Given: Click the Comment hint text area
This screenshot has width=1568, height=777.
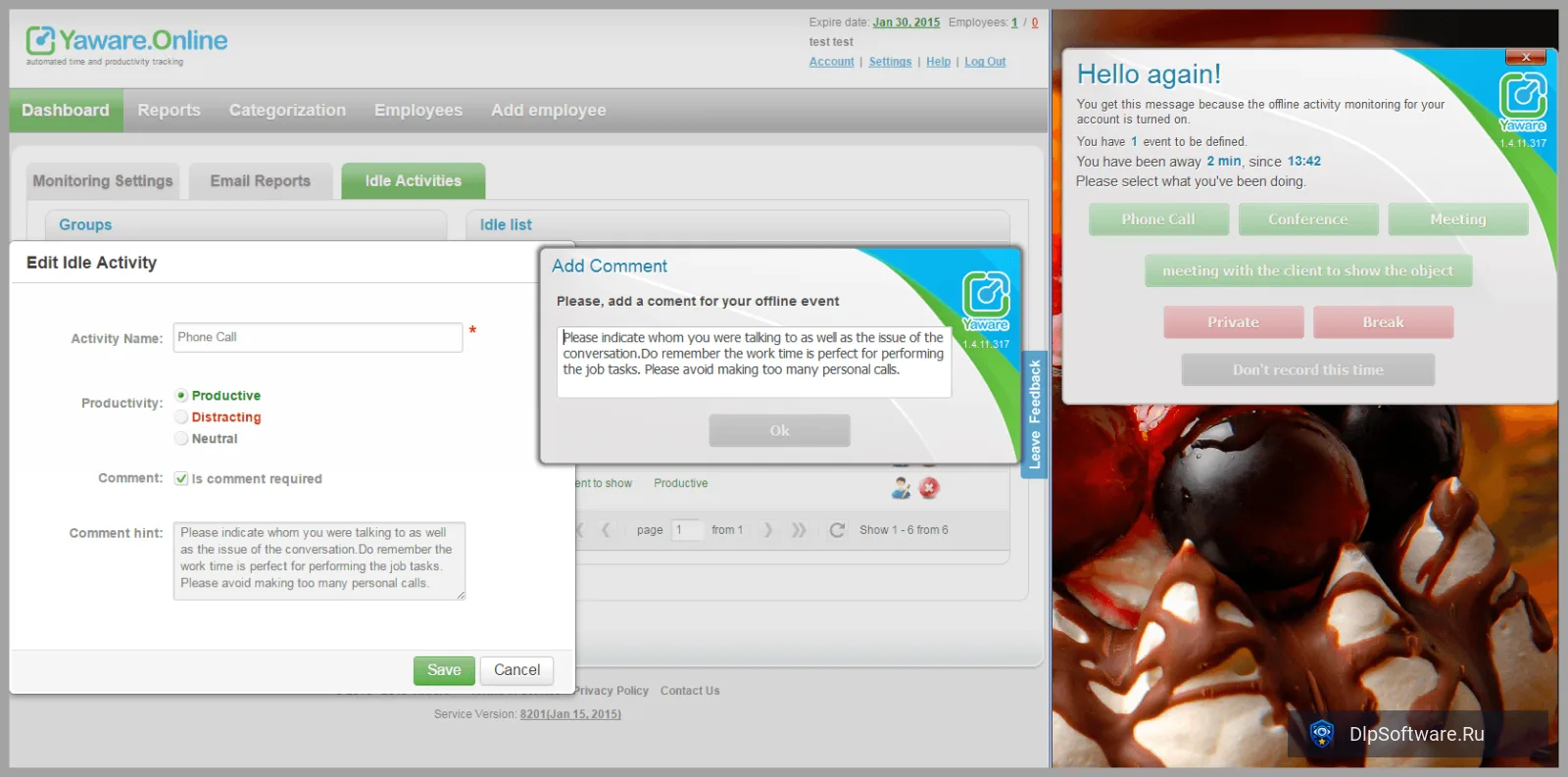Looking at the screenshot, I should (319, 560).
